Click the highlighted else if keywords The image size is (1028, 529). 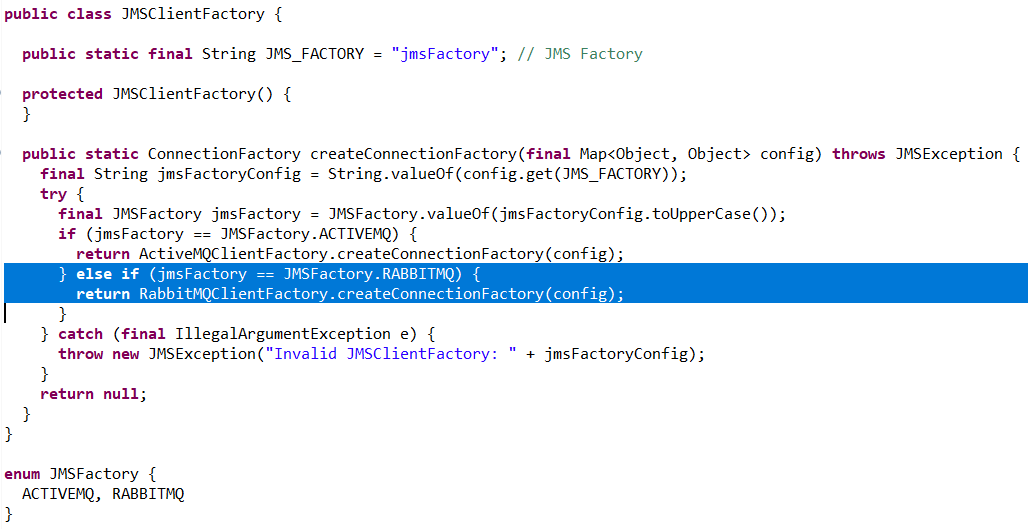pyautogui.click(x=108, y=274)
